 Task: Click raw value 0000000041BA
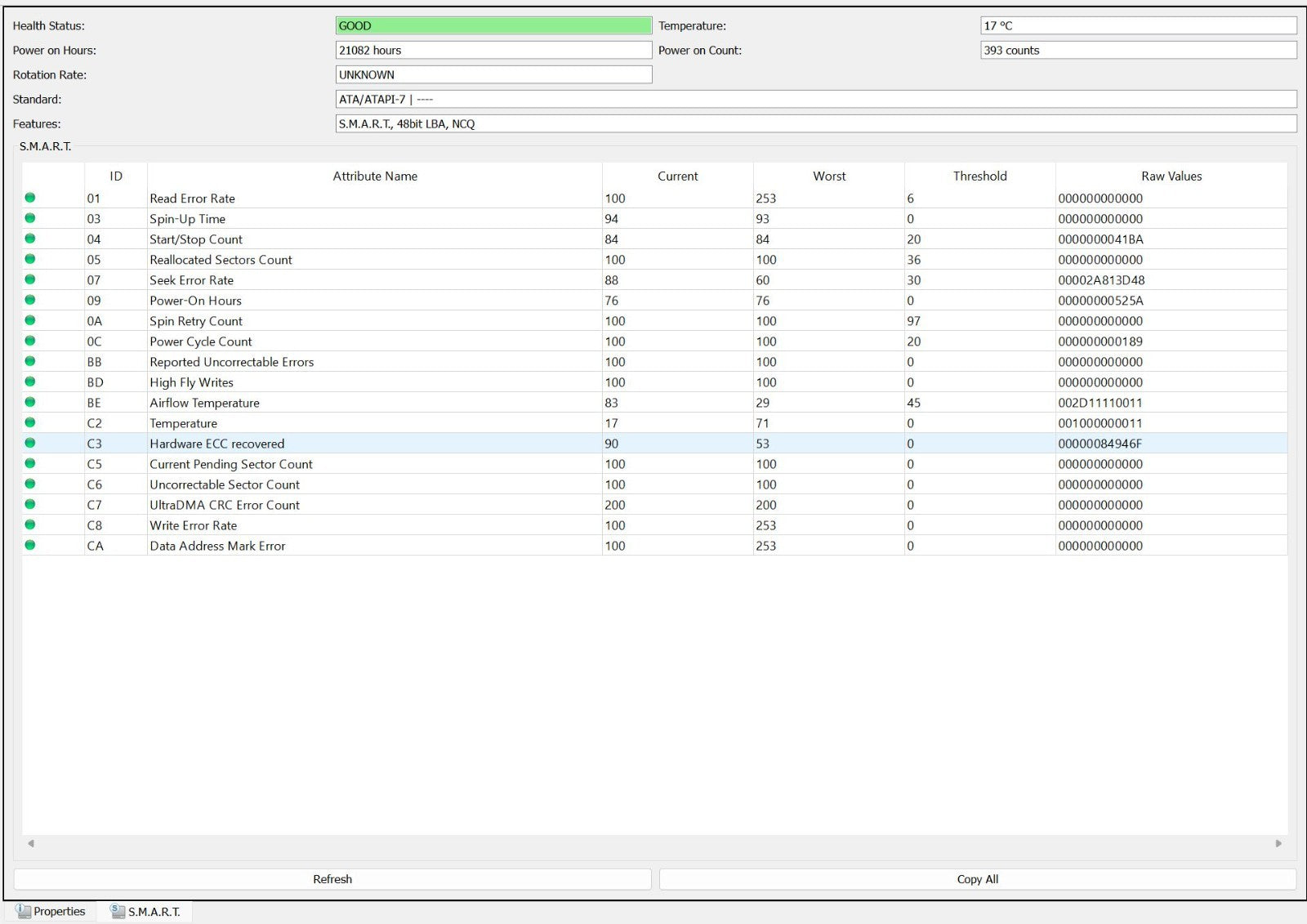point(1100,239)
